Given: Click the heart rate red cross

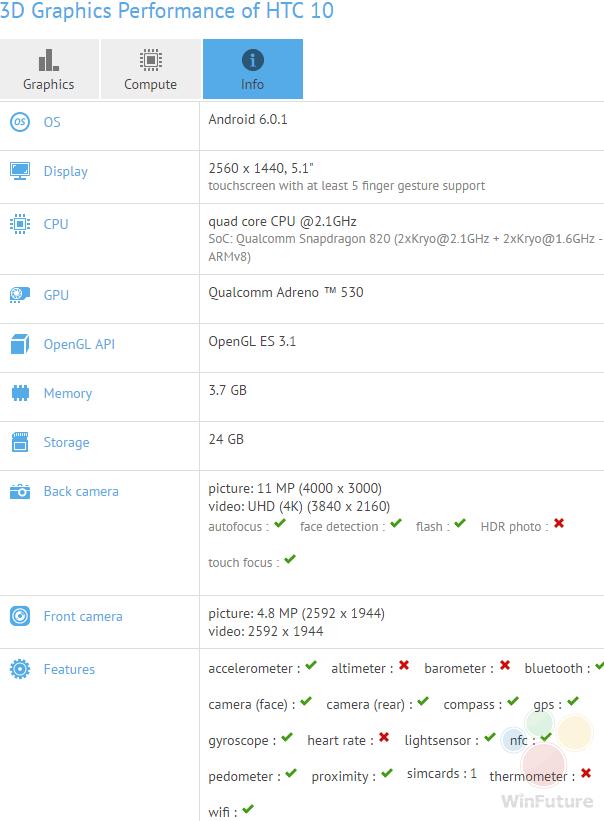Looking at the screenshot, I should point(384,737).
